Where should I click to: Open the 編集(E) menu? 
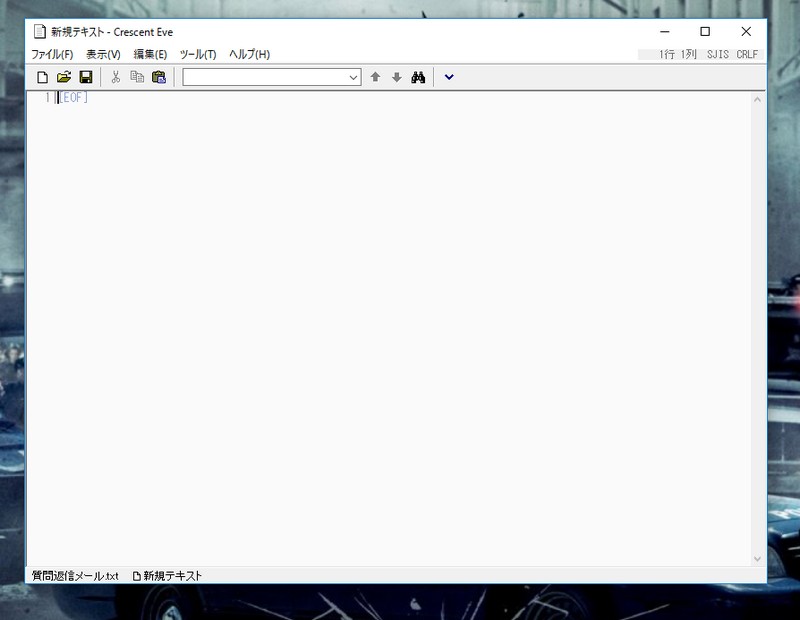tap(150, 54)
